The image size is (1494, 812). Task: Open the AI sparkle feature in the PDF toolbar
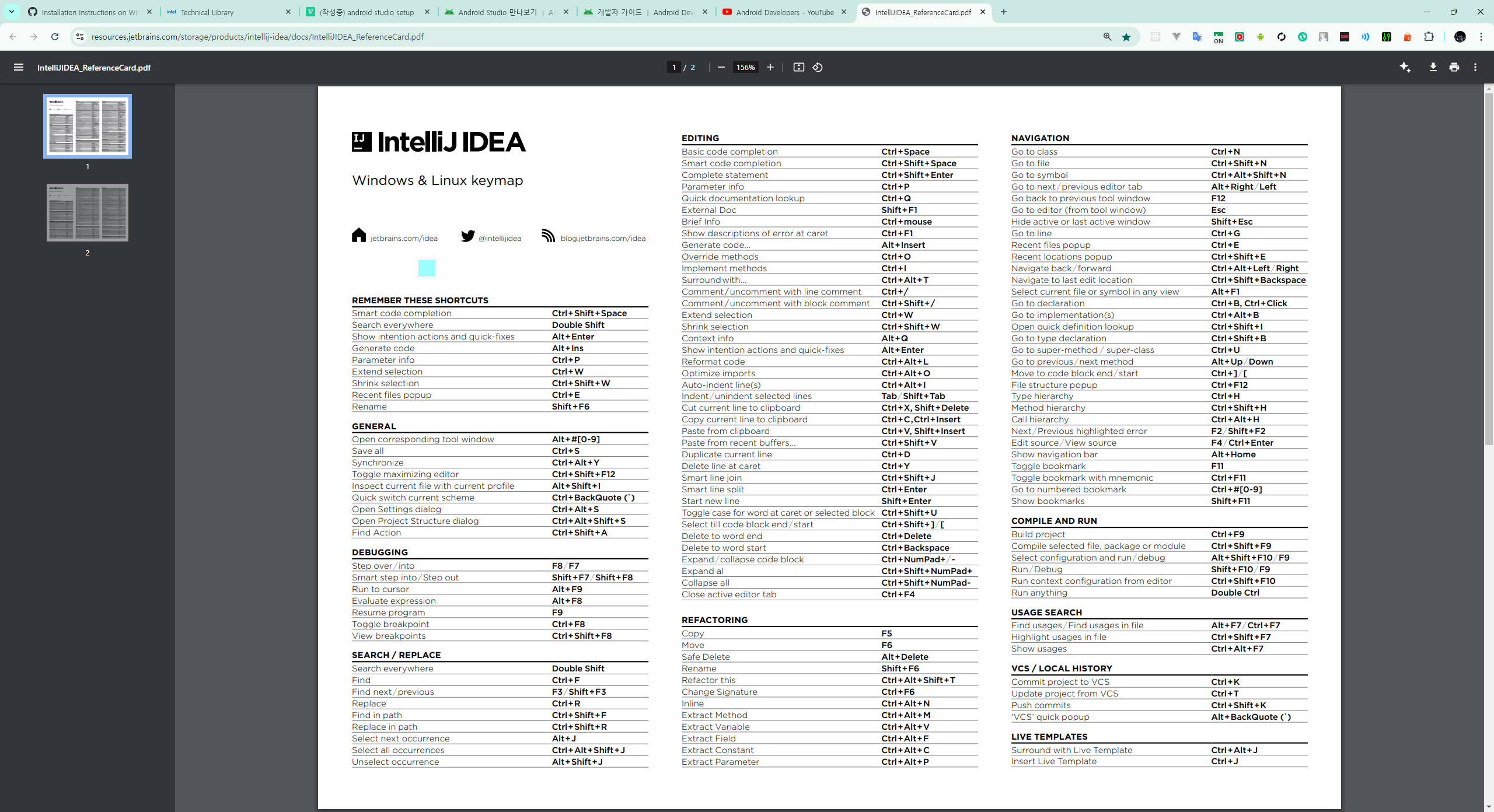coord(1405,67)
